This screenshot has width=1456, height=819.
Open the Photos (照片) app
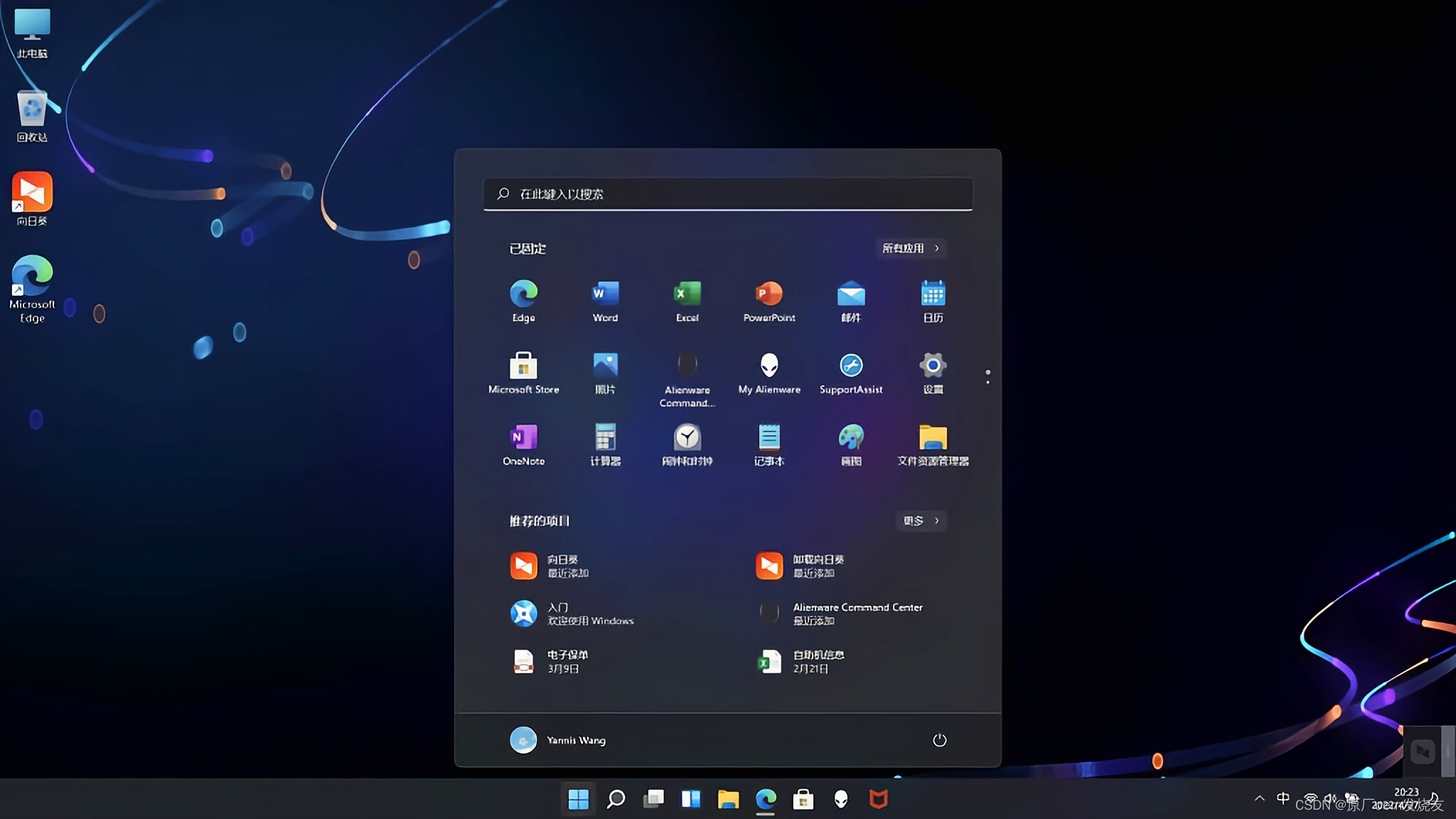point(605,373)
